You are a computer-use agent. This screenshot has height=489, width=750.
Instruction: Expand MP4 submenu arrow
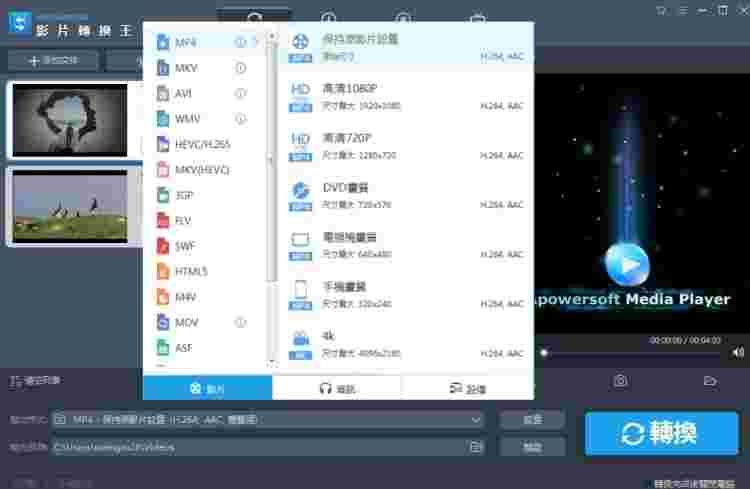(x=255, y=42)
